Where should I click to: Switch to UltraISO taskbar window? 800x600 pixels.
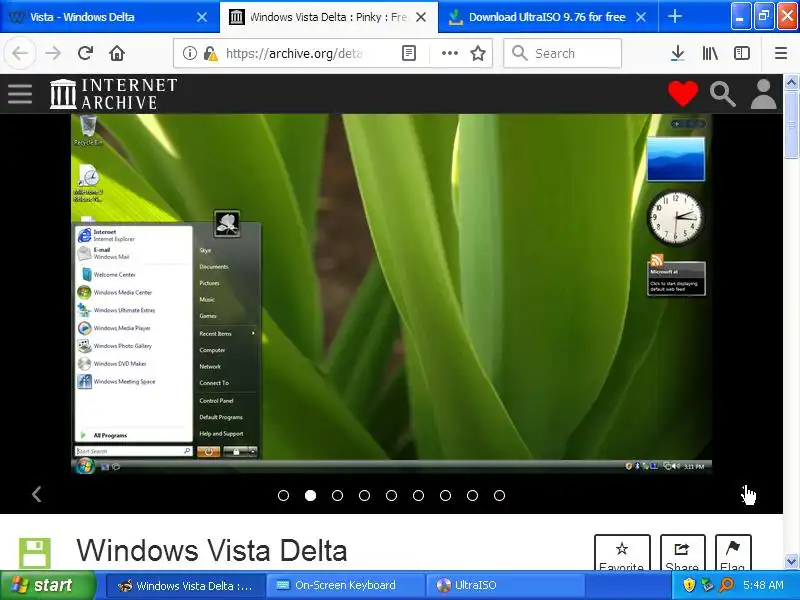point(505,586)
